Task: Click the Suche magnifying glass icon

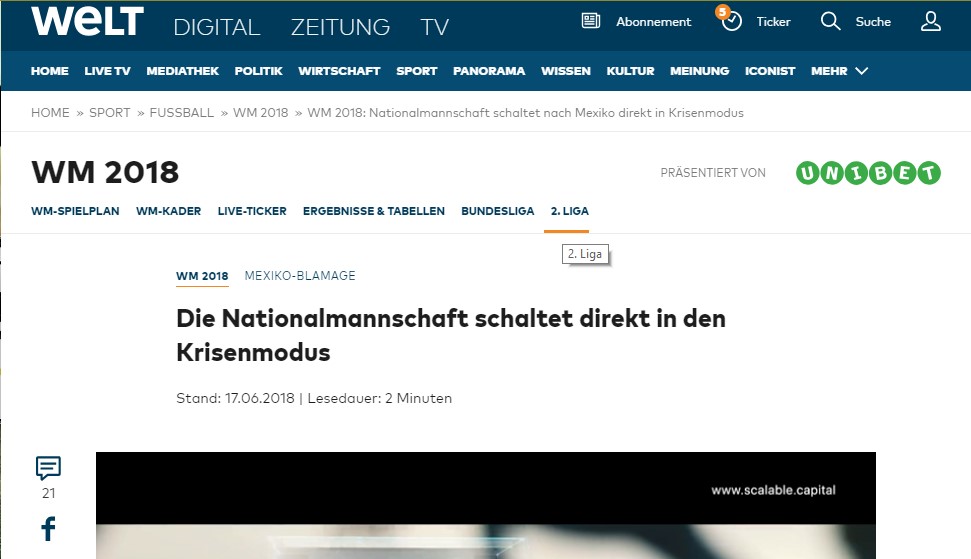Action: 830,21
